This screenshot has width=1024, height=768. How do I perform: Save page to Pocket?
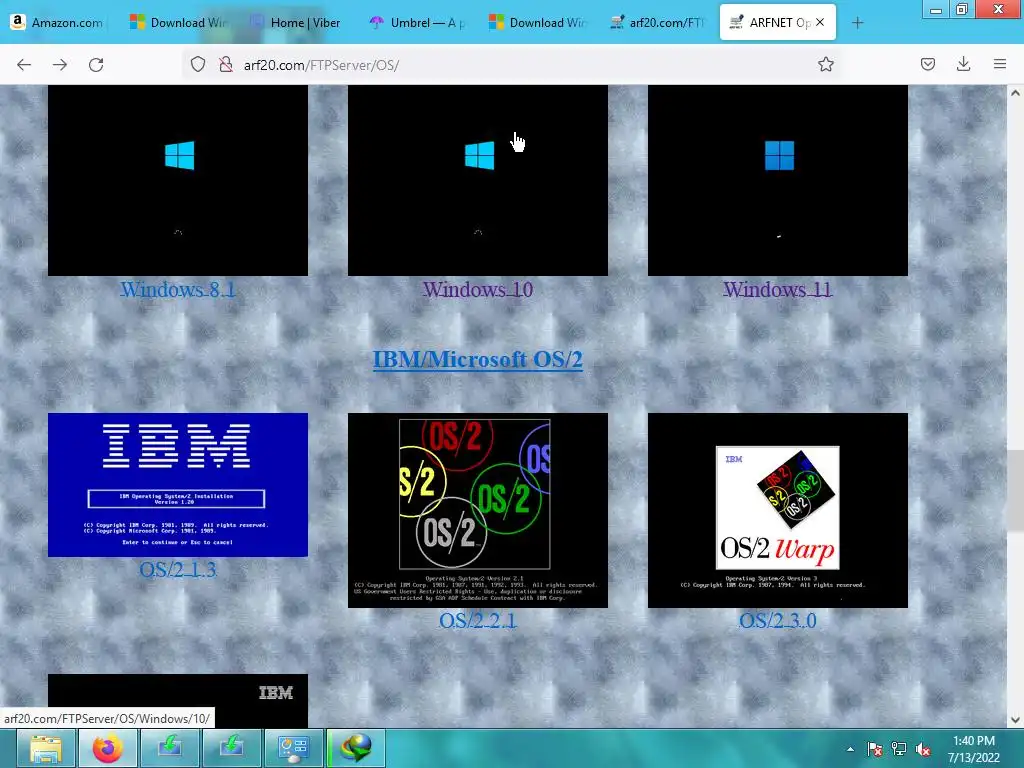(928, 64)
